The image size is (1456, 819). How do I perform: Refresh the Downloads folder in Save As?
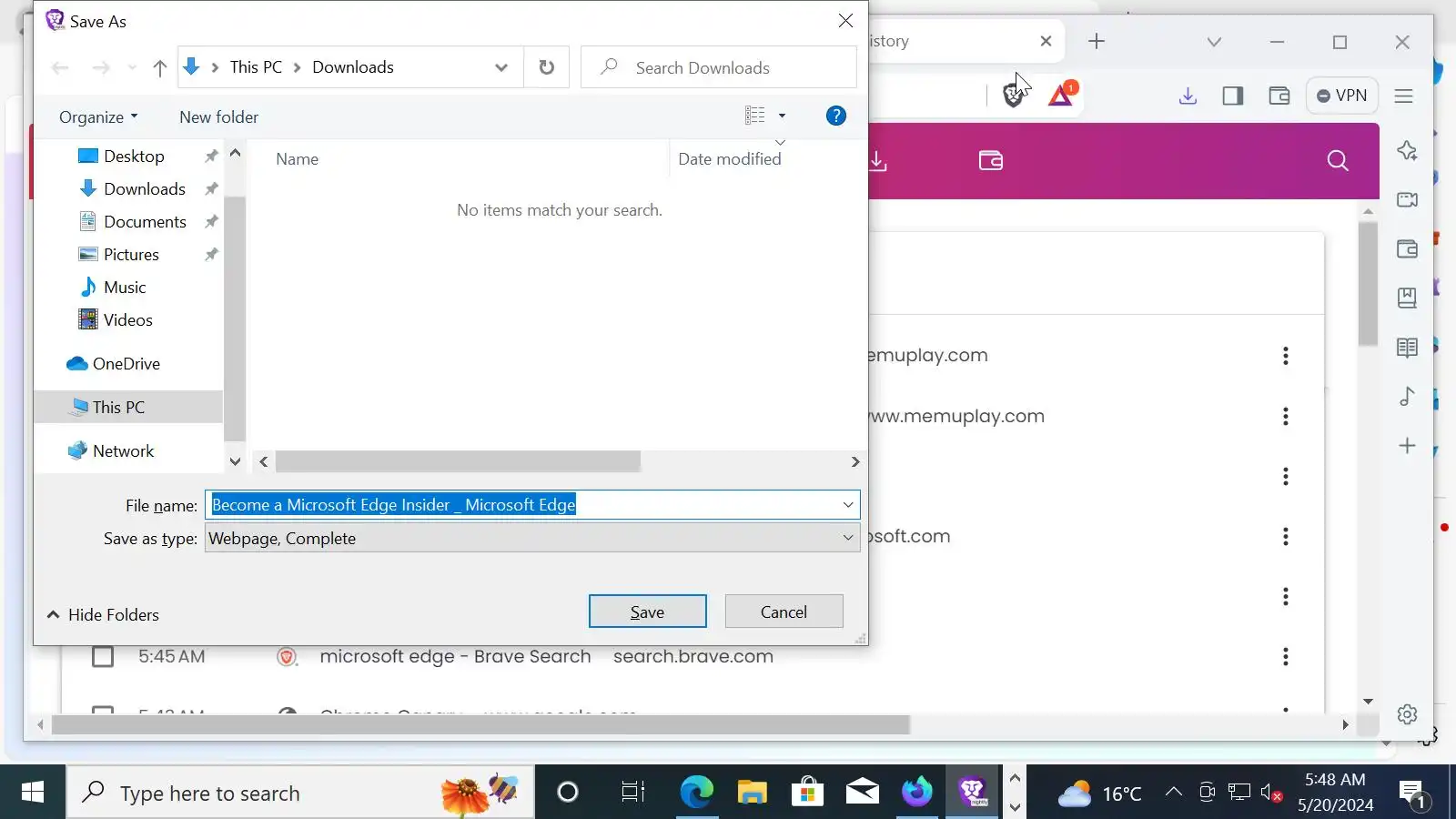tap(547, 67)
